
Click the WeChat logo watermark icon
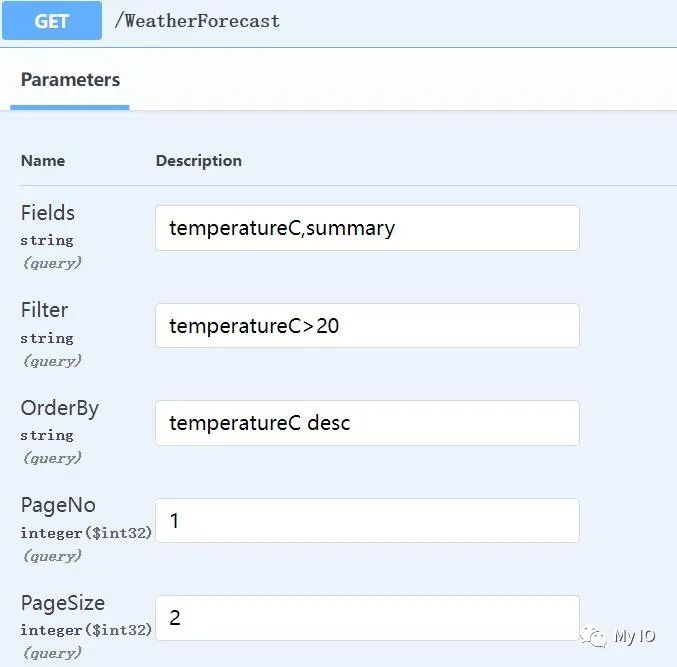pyautogui.click(x=594, y=636)
